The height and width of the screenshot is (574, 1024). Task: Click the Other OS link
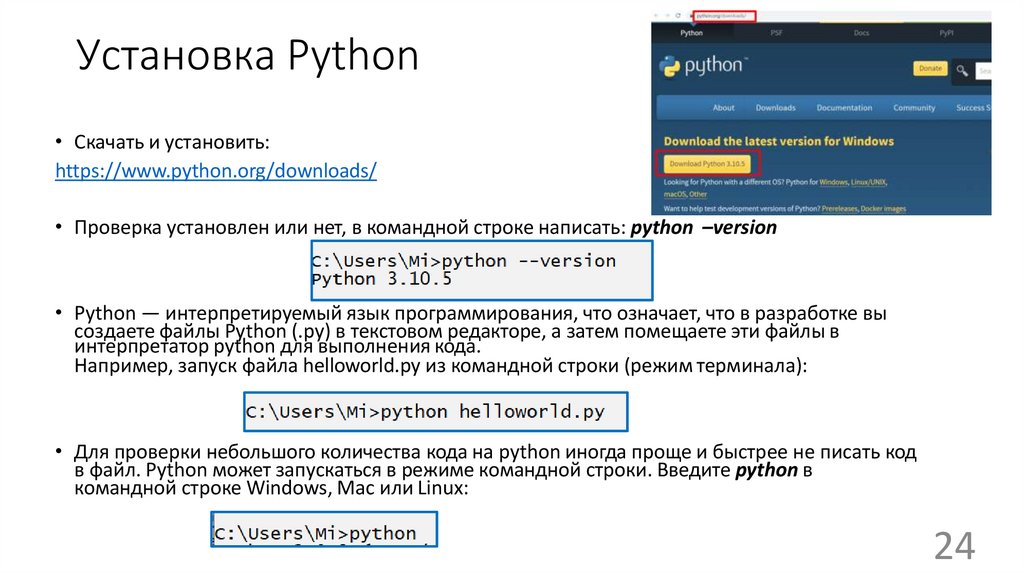click(x=698, y=194)
